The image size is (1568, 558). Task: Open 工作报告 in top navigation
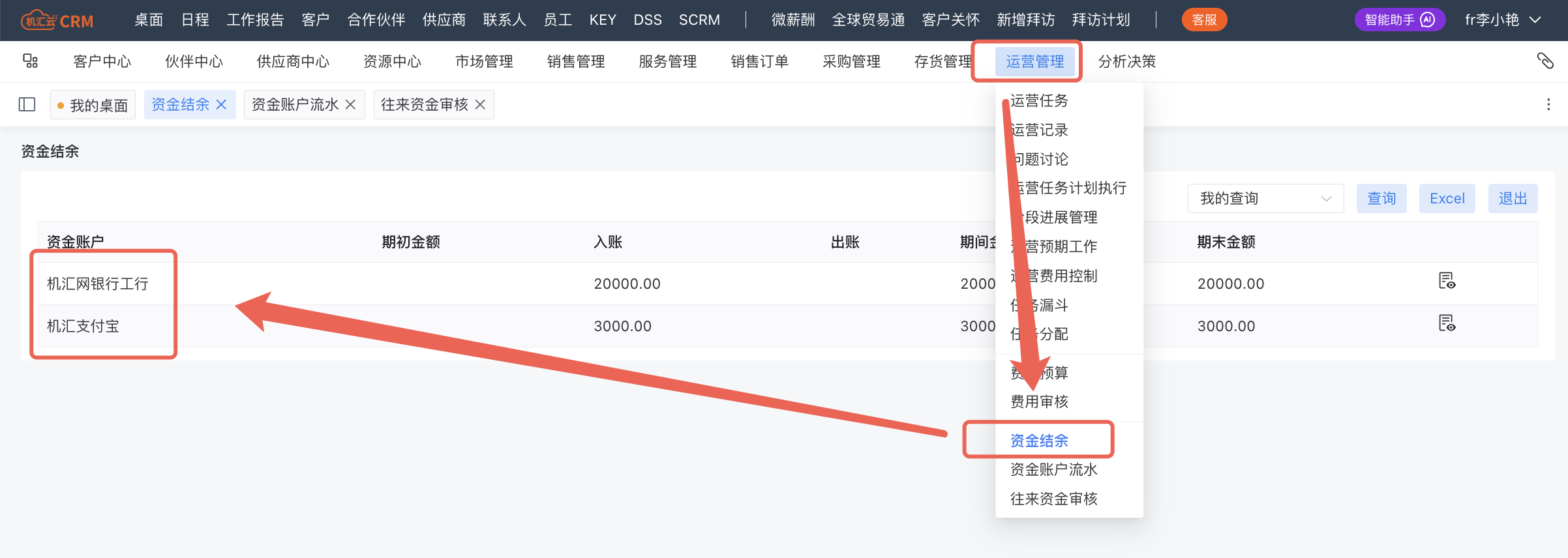[x=256, y=20]
